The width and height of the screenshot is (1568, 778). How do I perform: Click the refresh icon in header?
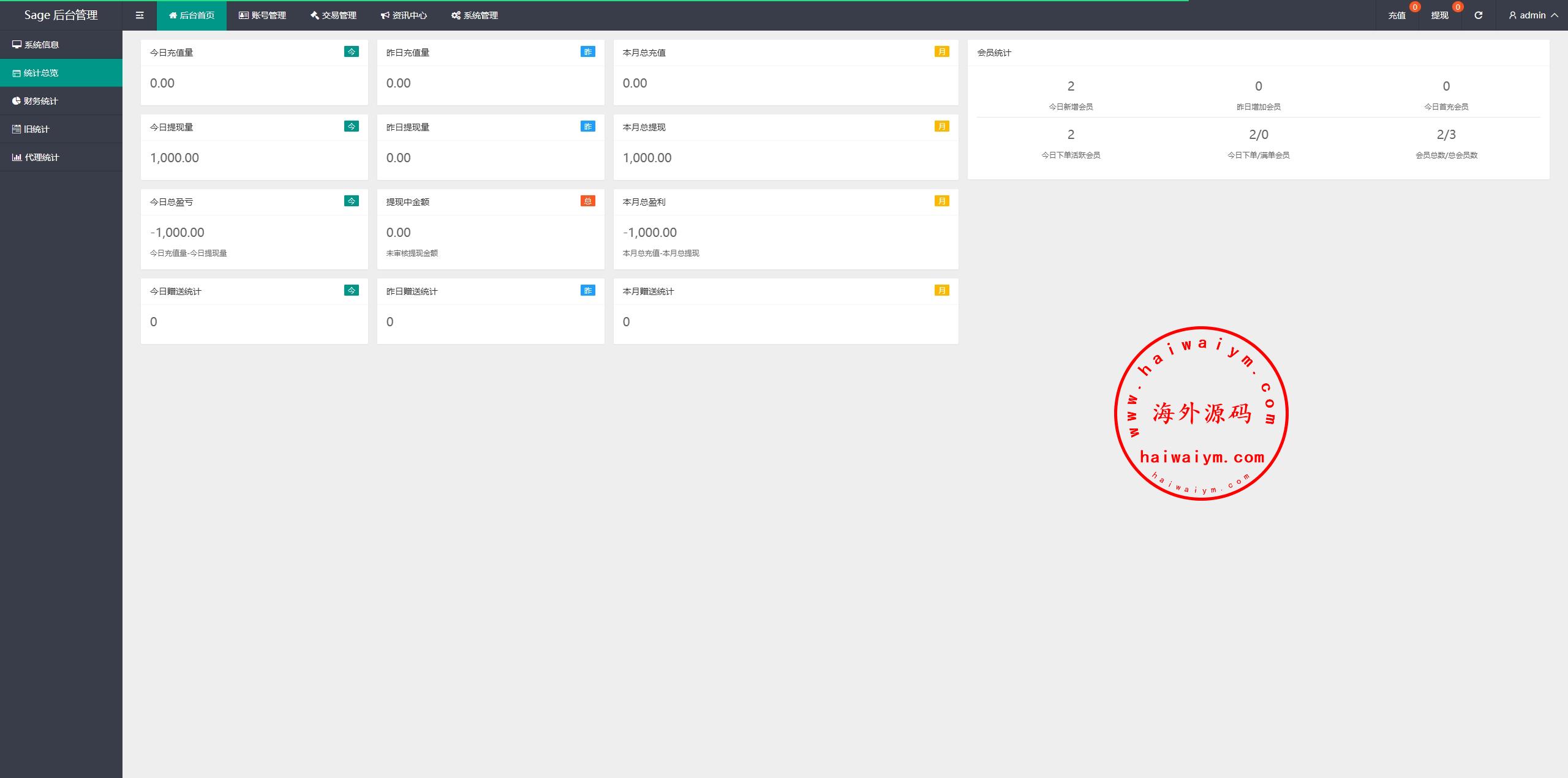(1478, 15)
